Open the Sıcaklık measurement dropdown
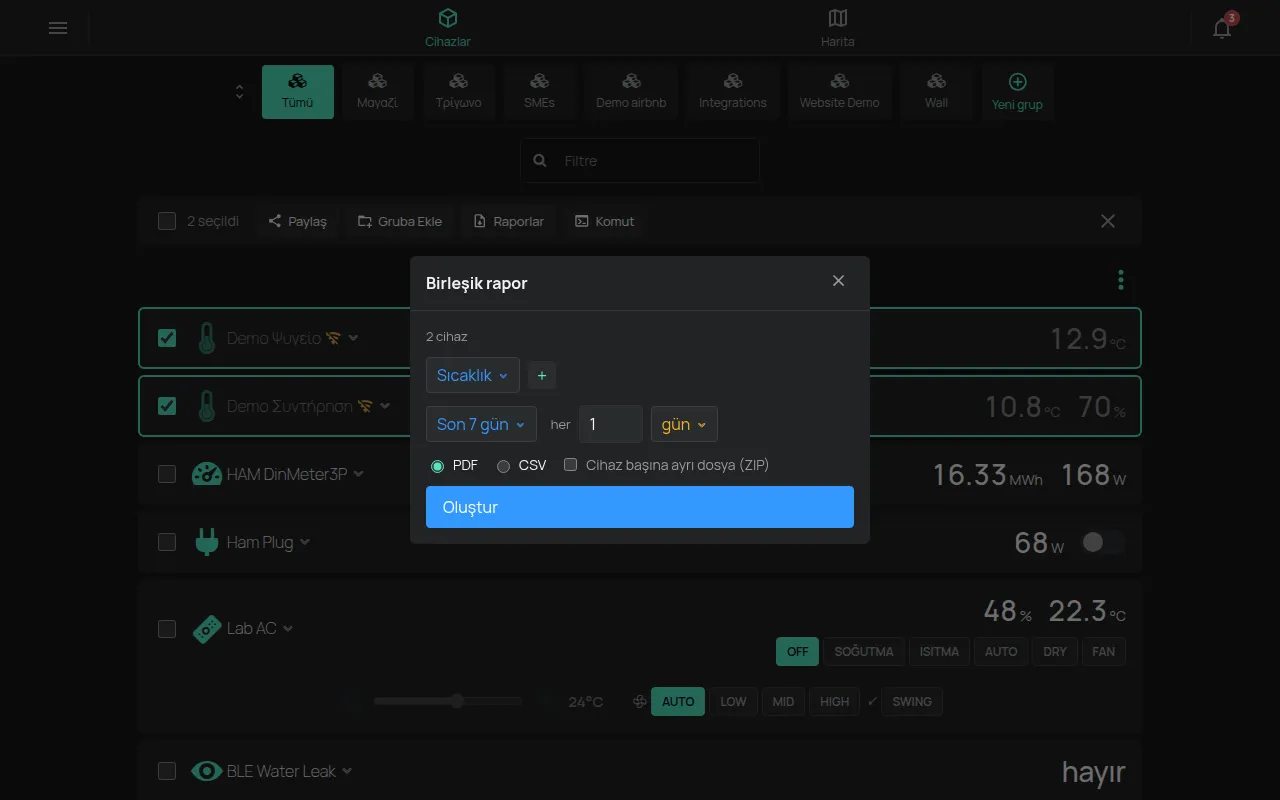1280x800 pixels. pyautogui.click(x=473, y=376)
